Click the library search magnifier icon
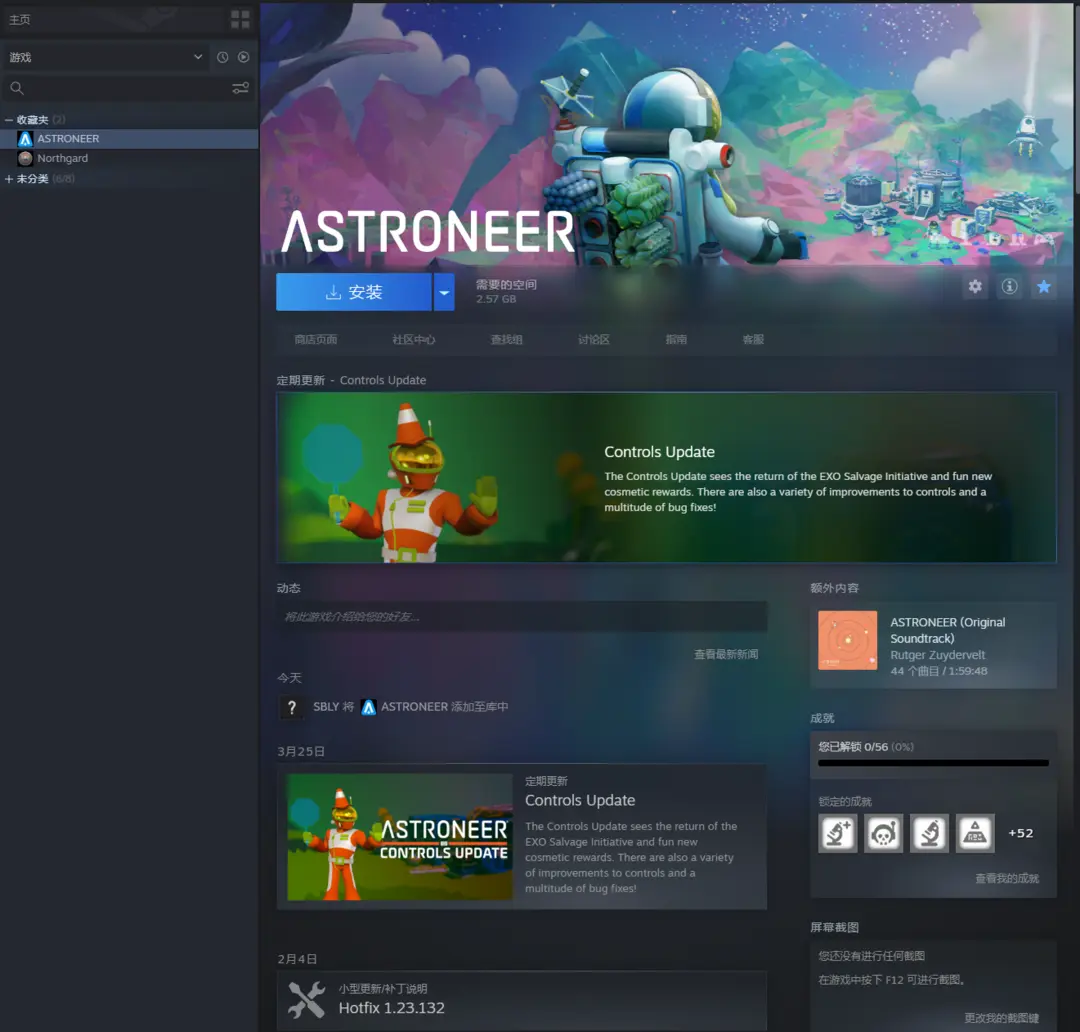This screenshot has width=1080, height=1032. point(17,88)
